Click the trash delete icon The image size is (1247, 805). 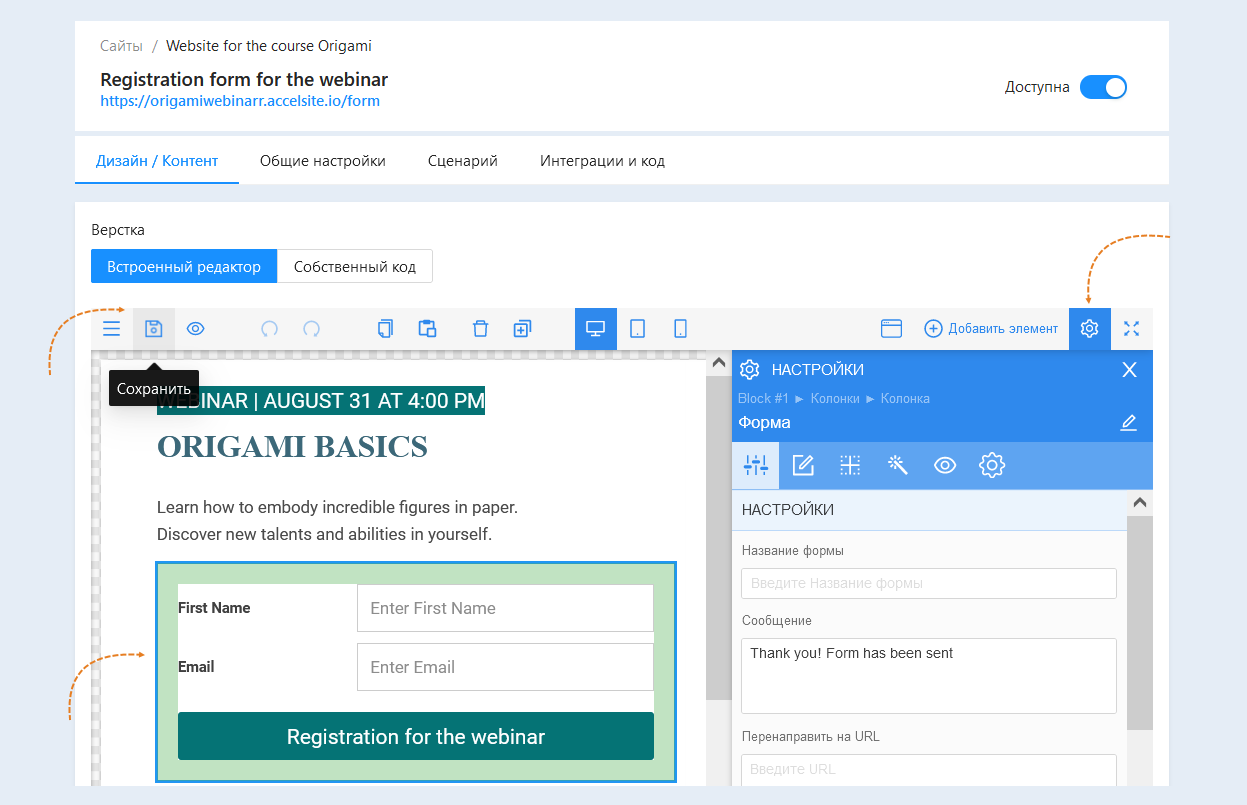(480, 329)
